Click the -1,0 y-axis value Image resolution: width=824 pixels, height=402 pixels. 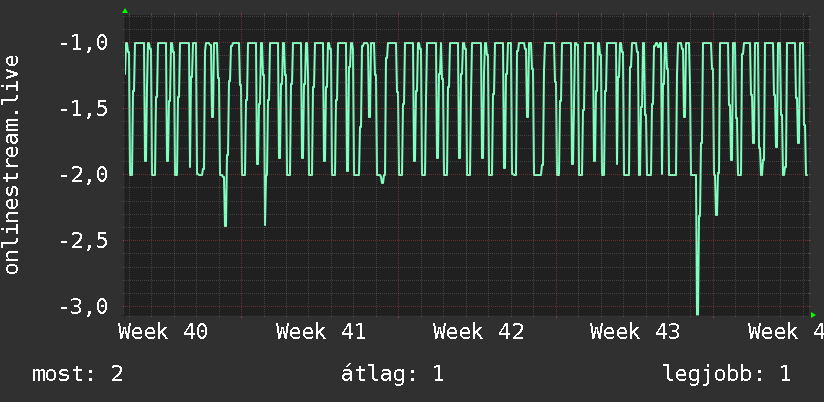click(84, 43)
